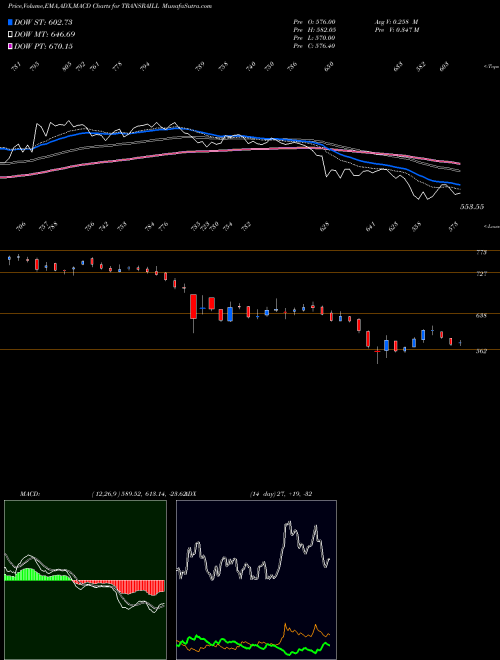Click the 635 price level label
The width and height of the screenshot is (500, 660).
pos(481,316)
